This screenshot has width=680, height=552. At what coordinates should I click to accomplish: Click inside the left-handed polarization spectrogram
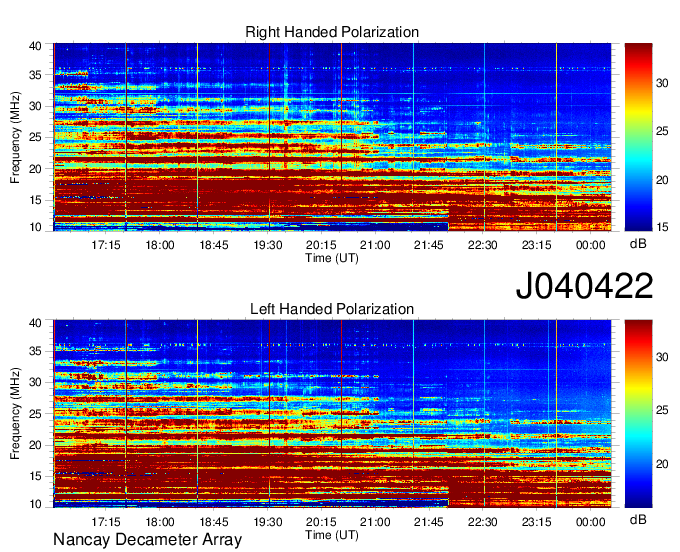pyautogui.click(x=332, y=414)
